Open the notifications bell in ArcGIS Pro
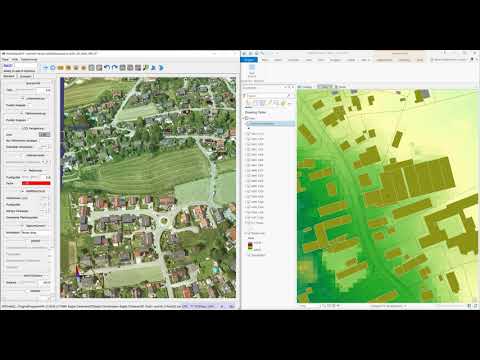Image resolution: width=480 pixels, height=360 pixels. point(472,60)
